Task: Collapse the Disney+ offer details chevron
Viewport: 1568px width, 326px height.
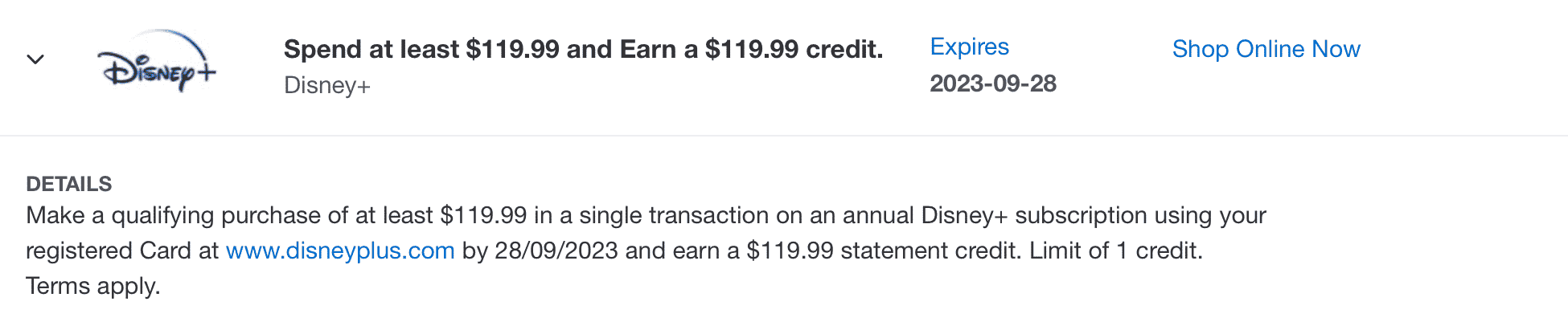Action: coord(35,59)
